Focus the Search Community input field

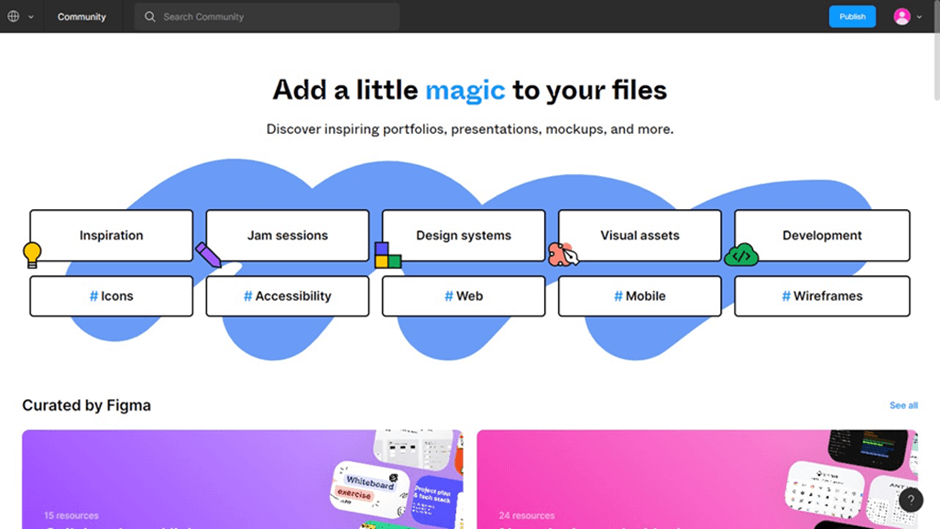267,17
